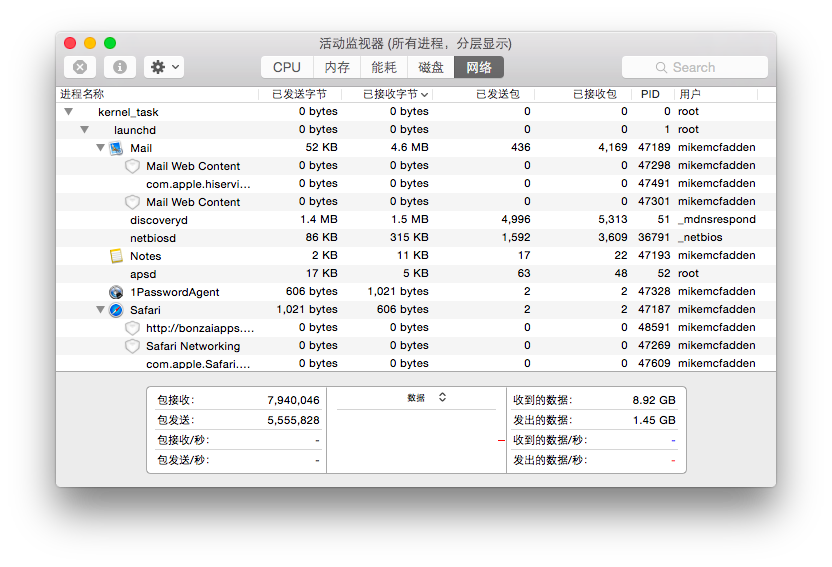This screenshot has height=567, width=832.
Task: Select the com.apple.hiservi... row
Action: pos(416,184)
